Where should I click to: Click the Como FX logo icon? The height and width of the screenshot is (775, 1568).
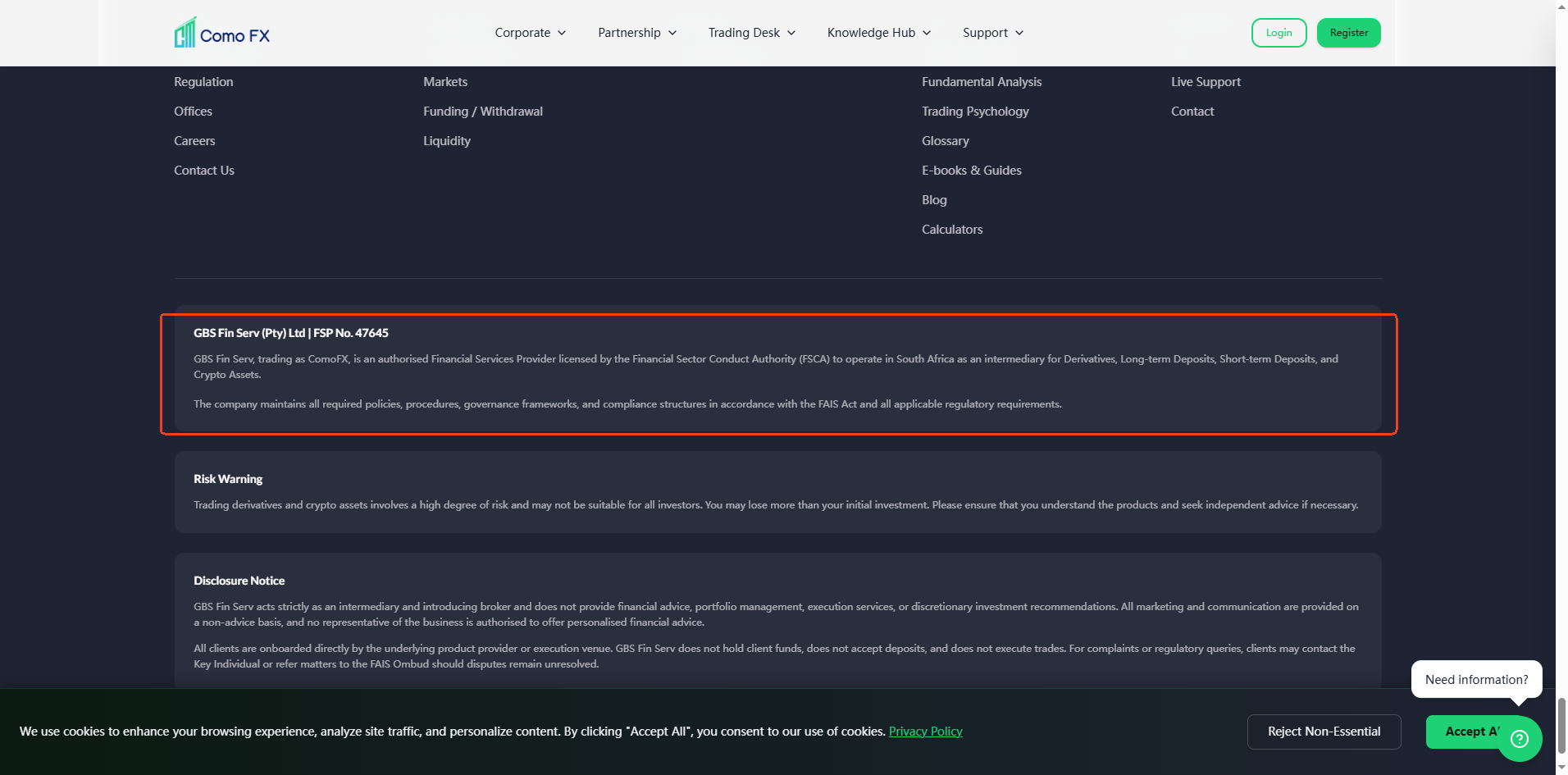185,33
